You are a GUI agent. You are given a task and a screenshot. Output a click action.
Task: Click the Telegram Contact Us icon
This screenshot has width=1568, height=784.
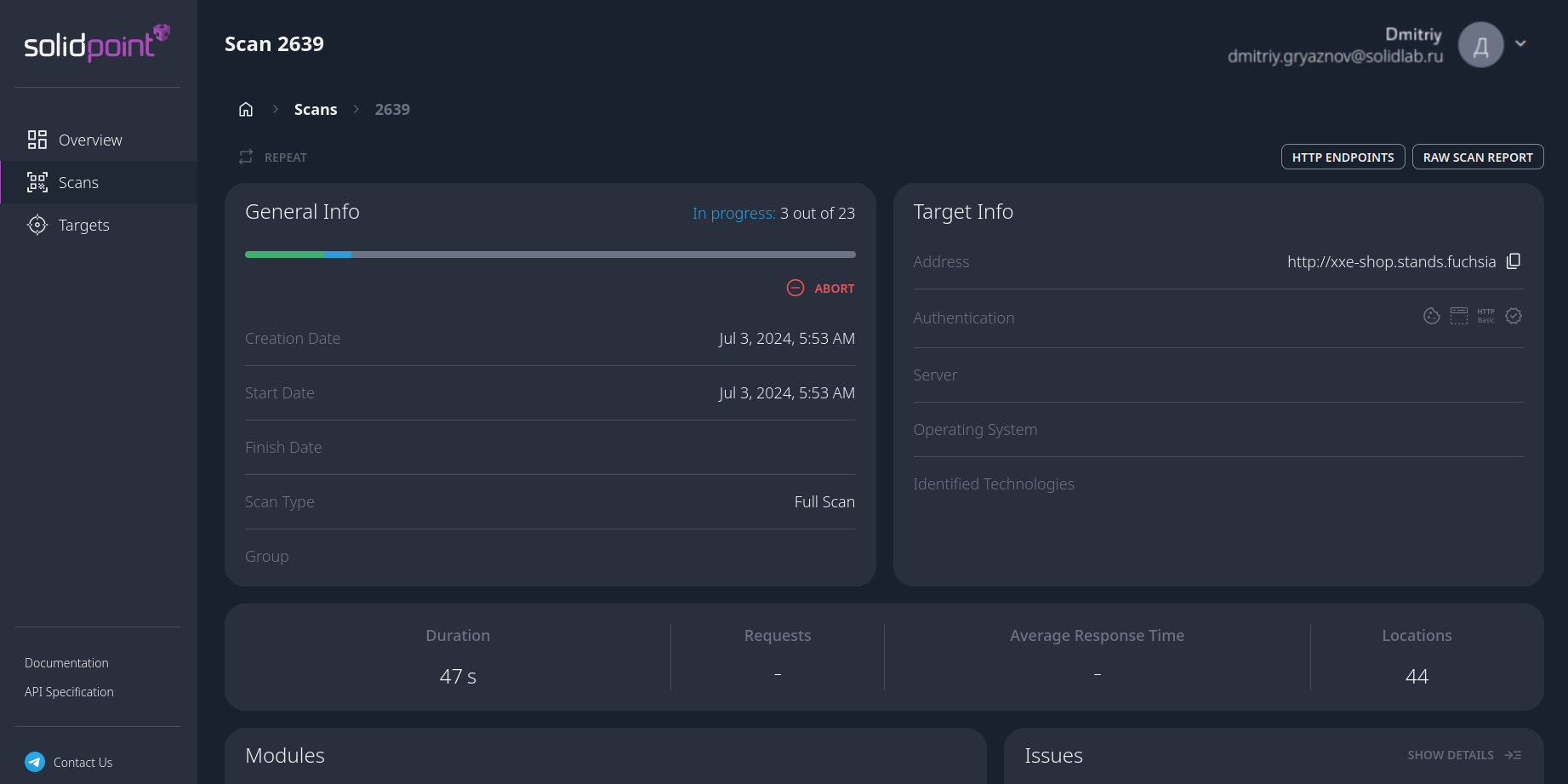coord(35,762)
